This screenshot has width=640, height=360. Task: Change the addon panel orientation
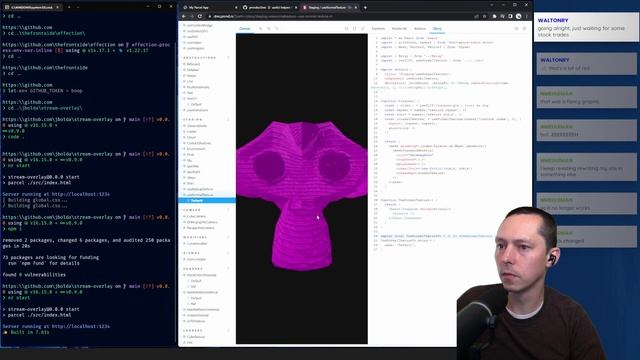coord(516,29)
